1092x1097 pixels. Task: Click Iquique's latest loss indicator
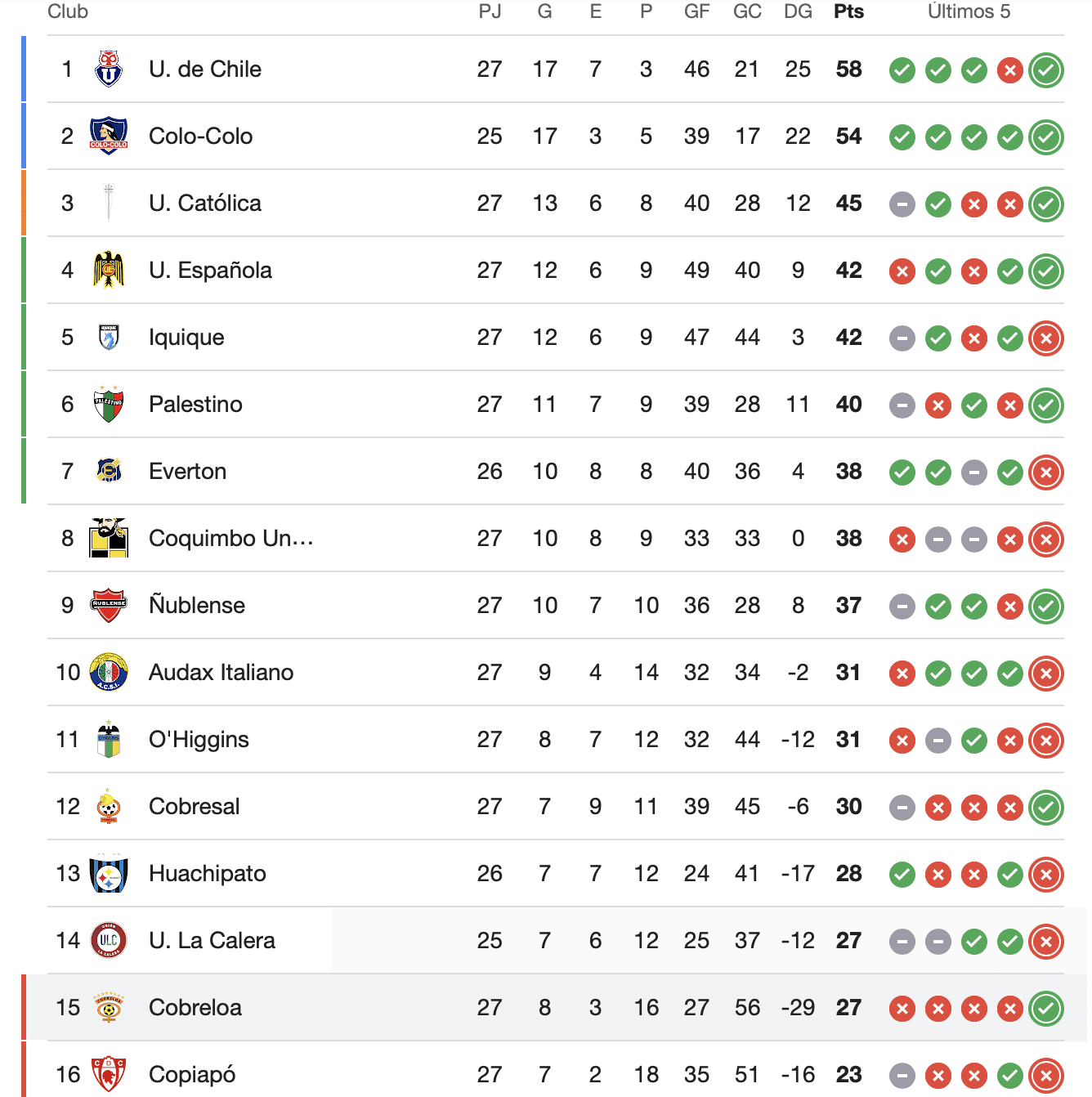1046,338
